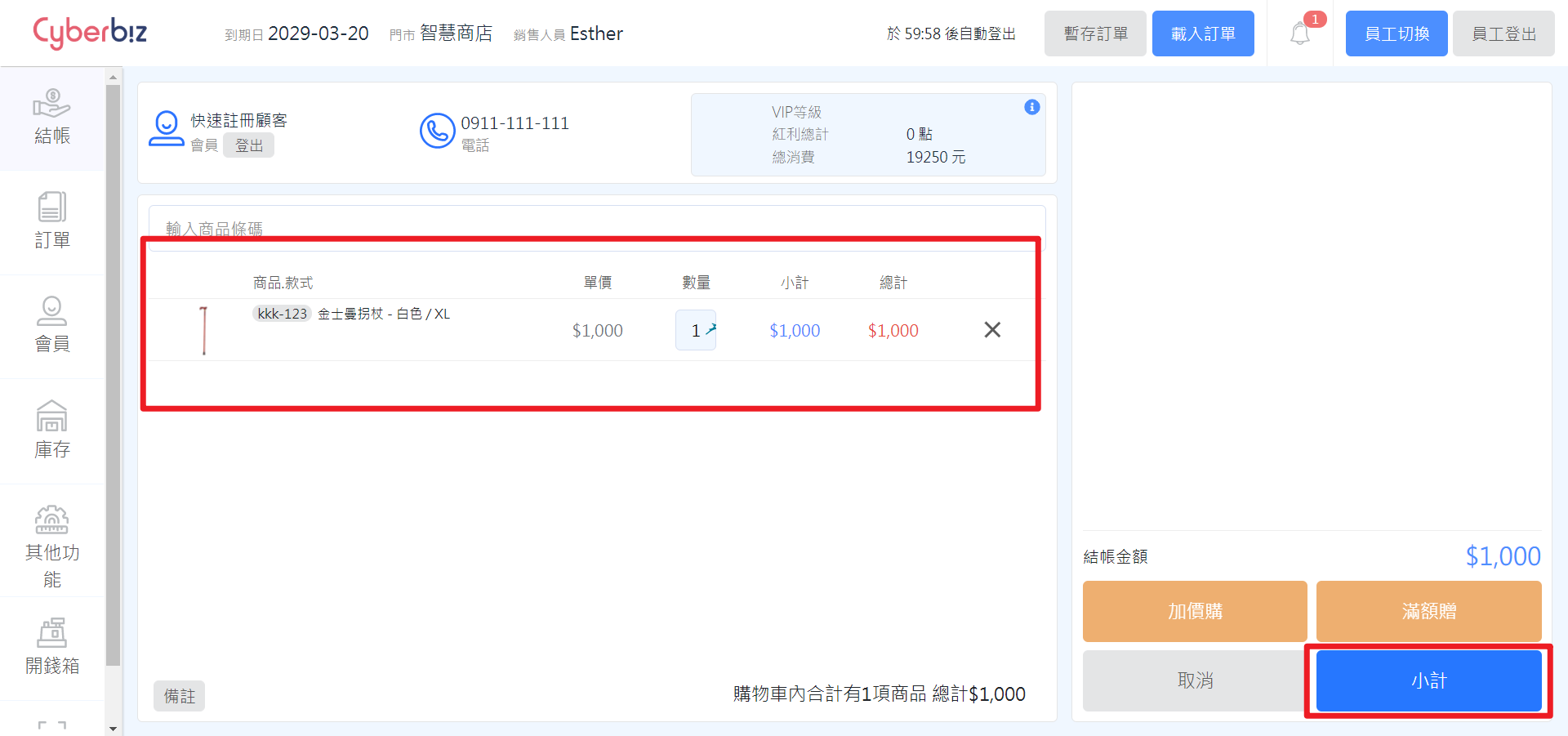The height and width of the screenshot is (736, 1568).
Task: Click sidebar scrollbar up arrow
Action: coord(113,77)
